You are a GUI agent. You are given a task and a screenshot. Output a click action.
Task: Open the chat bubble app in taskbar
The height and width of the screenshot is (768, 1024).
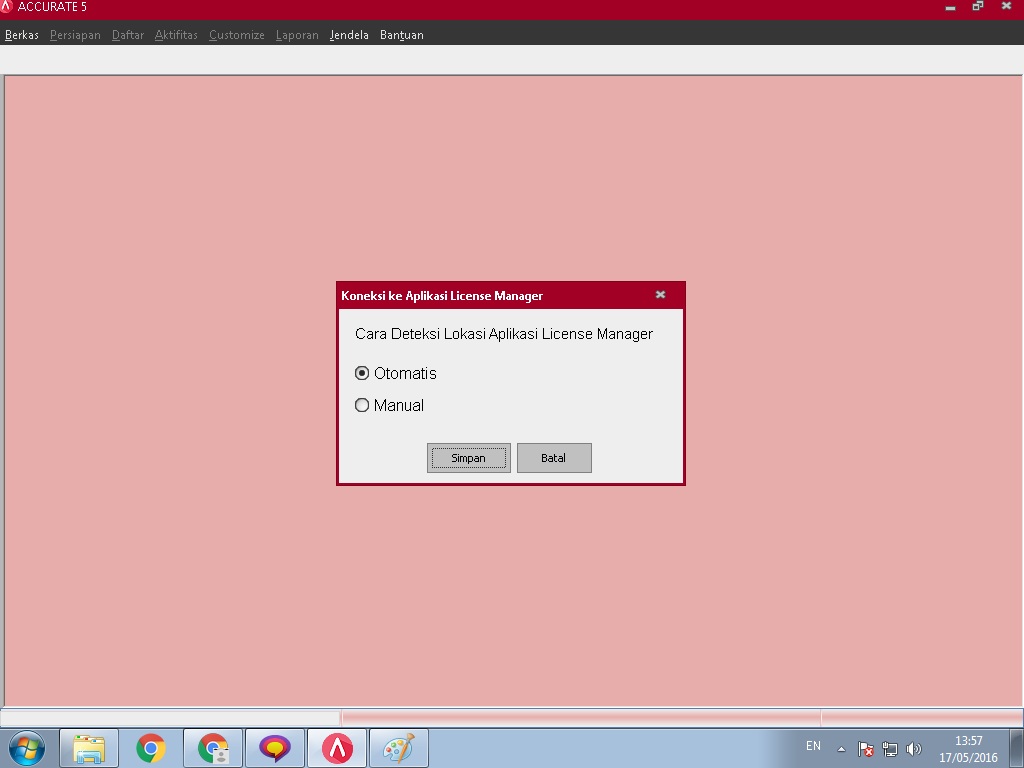click(x=275, y=748)
